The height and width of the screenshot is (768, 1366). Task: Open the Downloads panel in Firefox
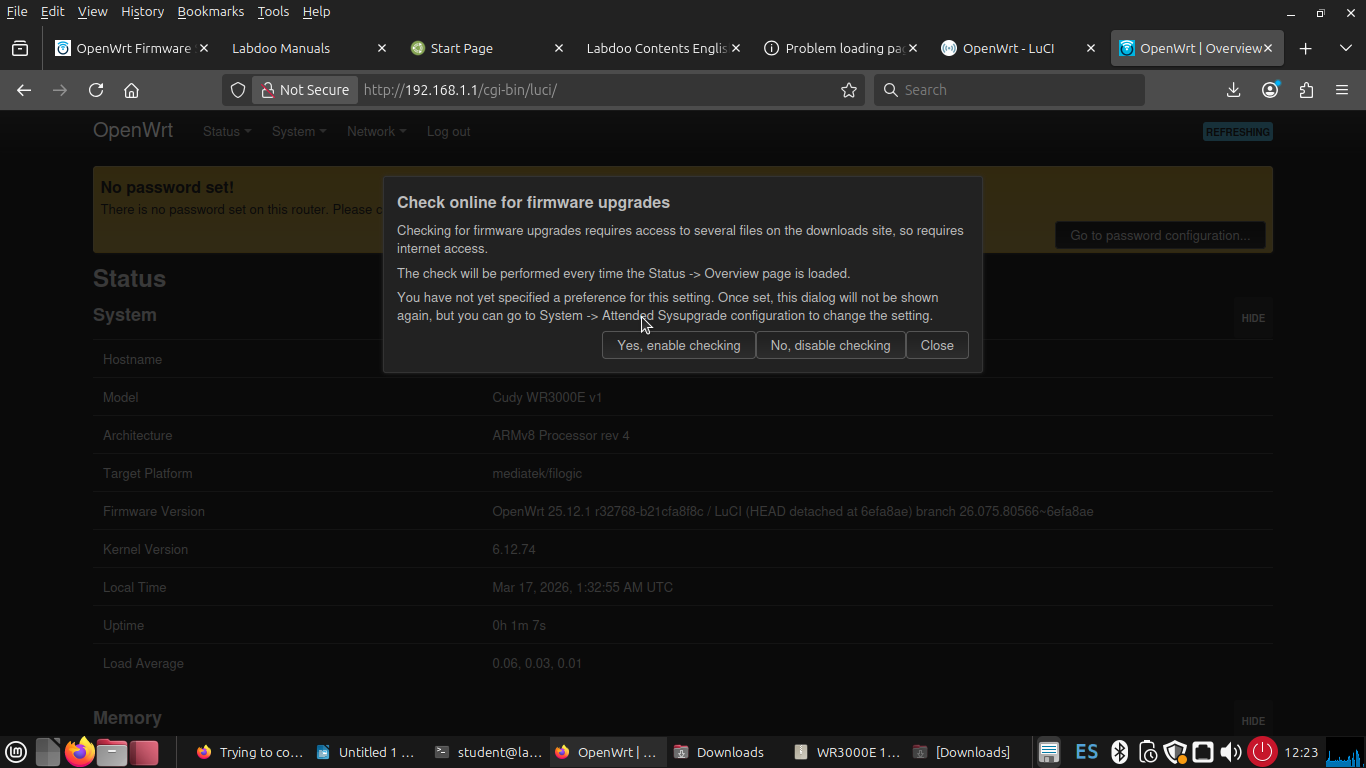pyautogui.click(x=1233, y=90)
